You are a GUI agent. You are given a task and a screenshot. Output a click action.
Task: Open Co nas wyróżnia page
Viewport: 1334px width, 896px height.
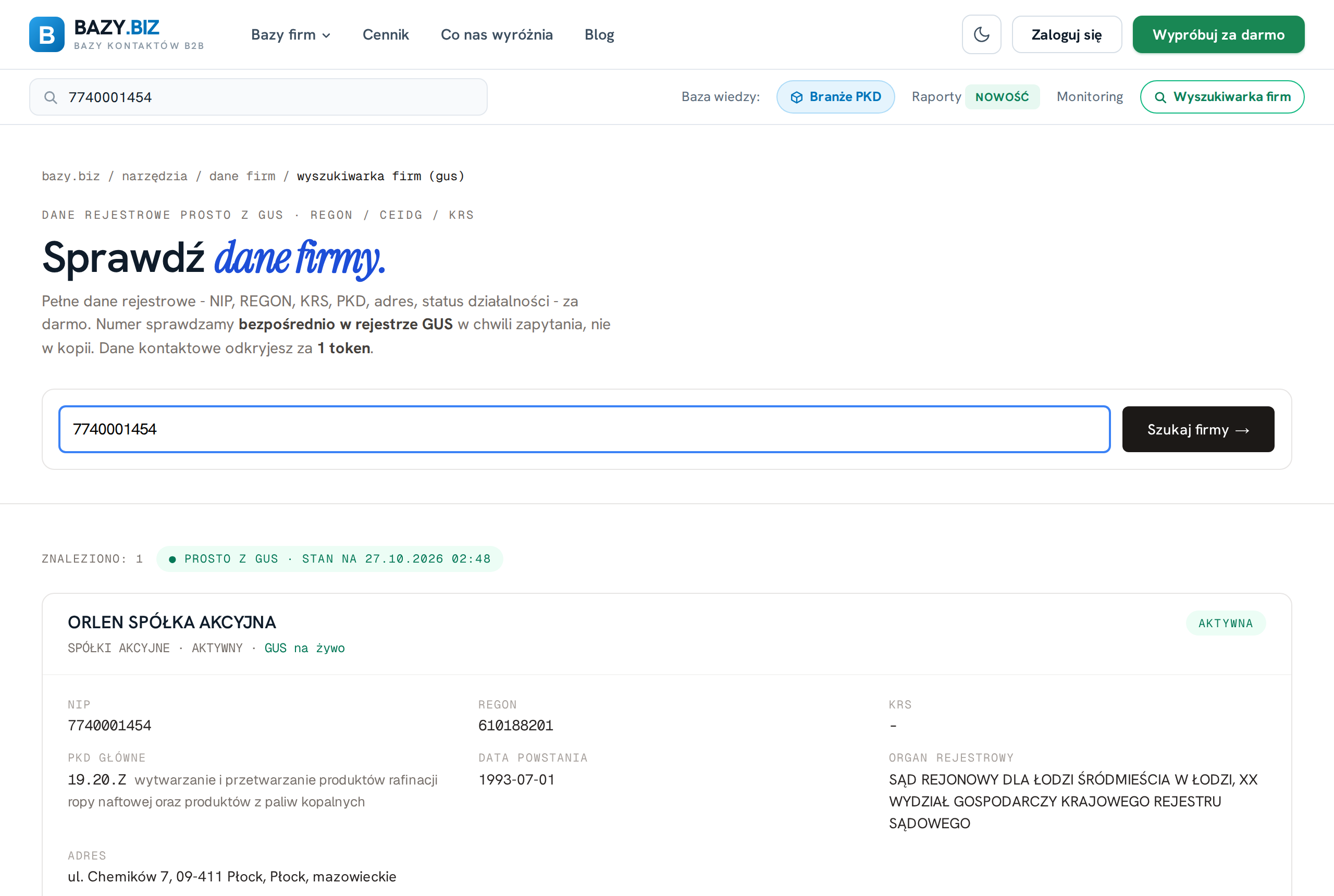click(497, 35)
